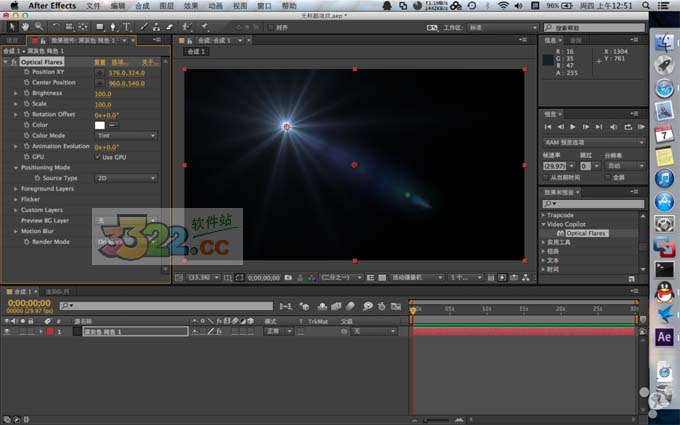680x425 pixels.
Task: Toggle Optical Flares fx effect switch
Action: coord(13,62)
